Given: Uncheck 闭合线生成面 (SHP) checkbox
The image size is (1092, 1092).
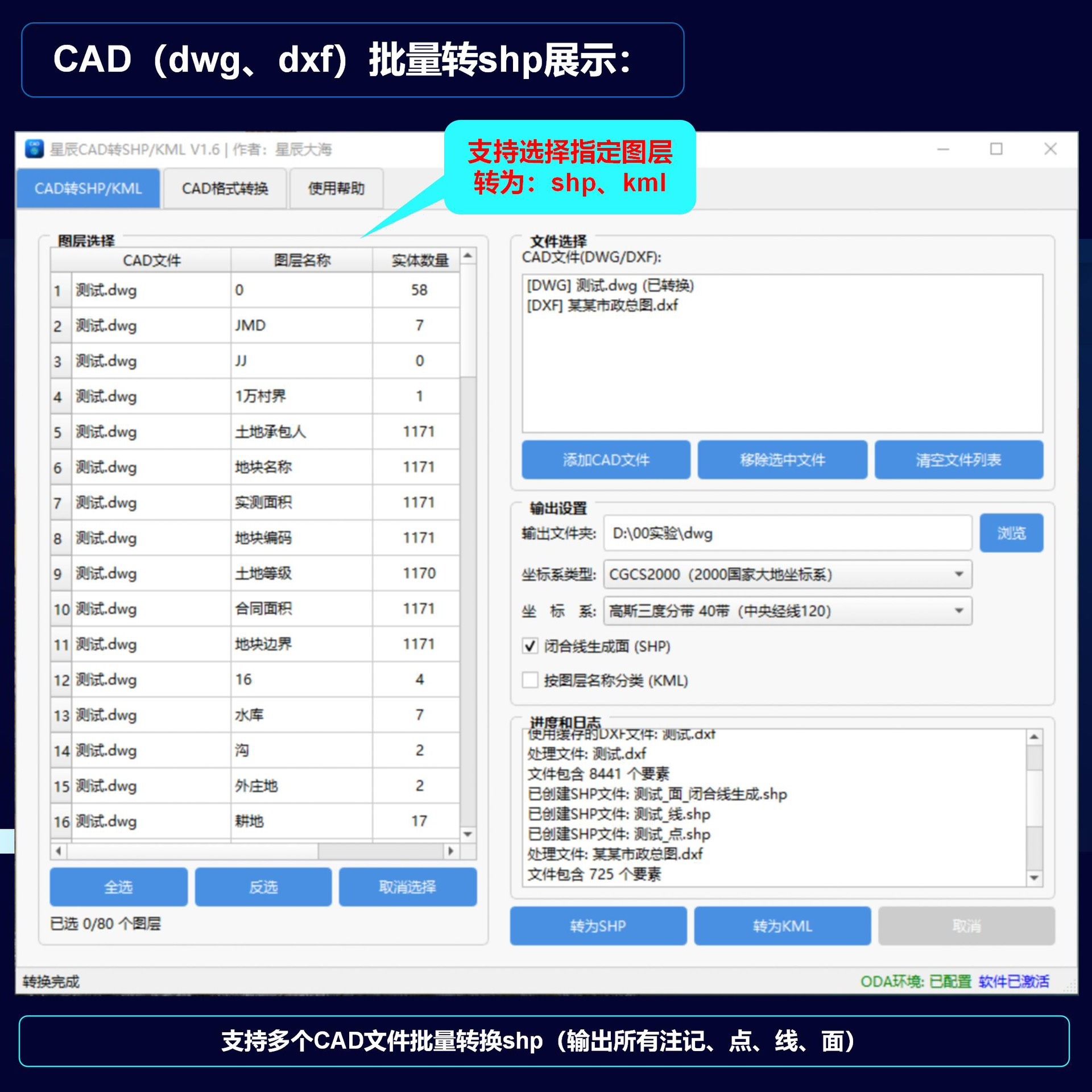Looking at the screenshot, I should click(530, 646).
